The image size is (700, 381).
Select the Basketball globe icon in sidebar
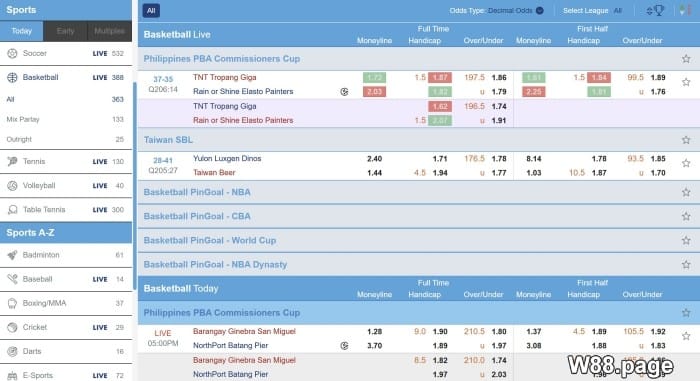point(12,78)
